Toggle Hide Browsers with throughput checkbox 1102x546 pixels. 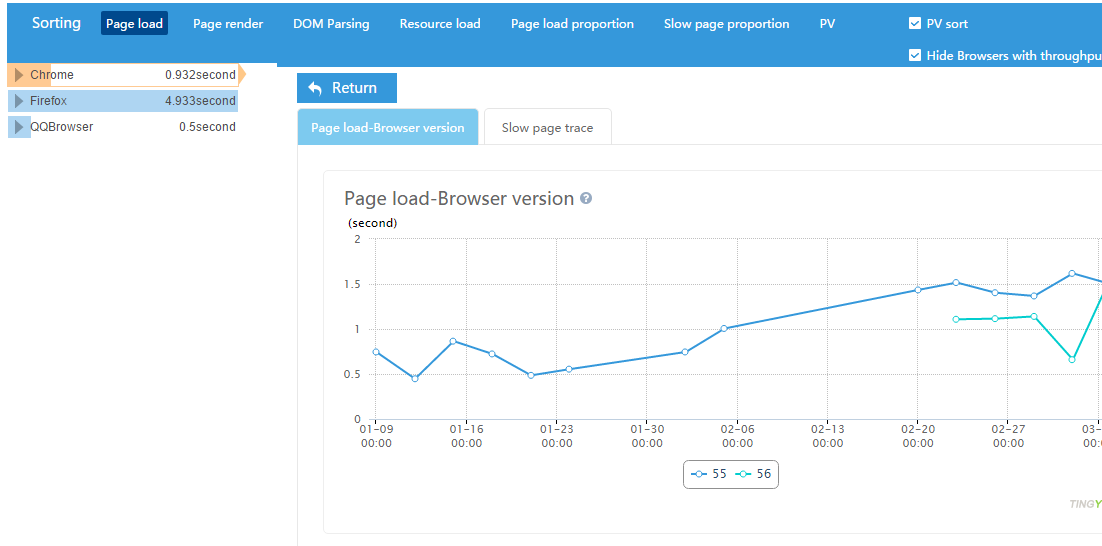(x=914, y=56)
